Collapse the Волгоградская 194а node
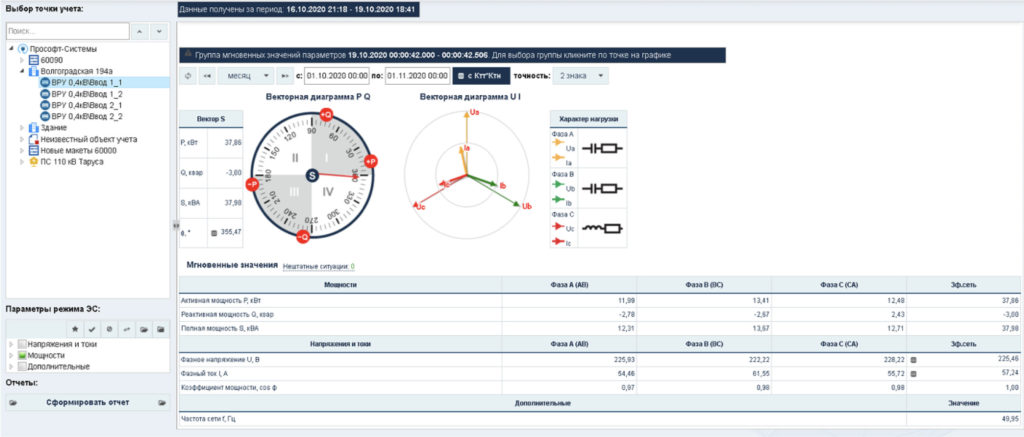Viewport: 1024px width, 437px height. [x=22, y=71]
